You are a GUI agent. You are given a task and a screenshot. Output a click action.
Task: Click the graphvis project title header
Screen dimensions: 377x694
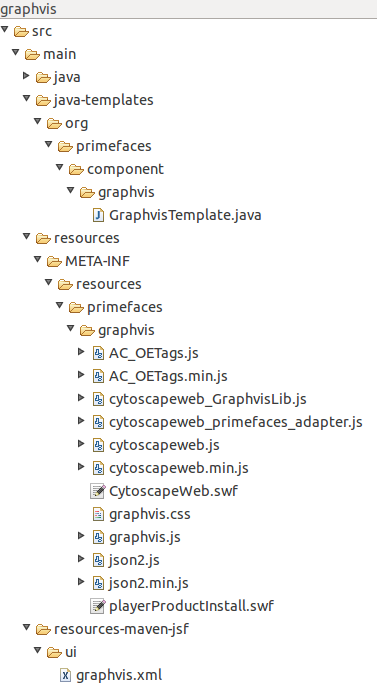[x=28, y=9]
